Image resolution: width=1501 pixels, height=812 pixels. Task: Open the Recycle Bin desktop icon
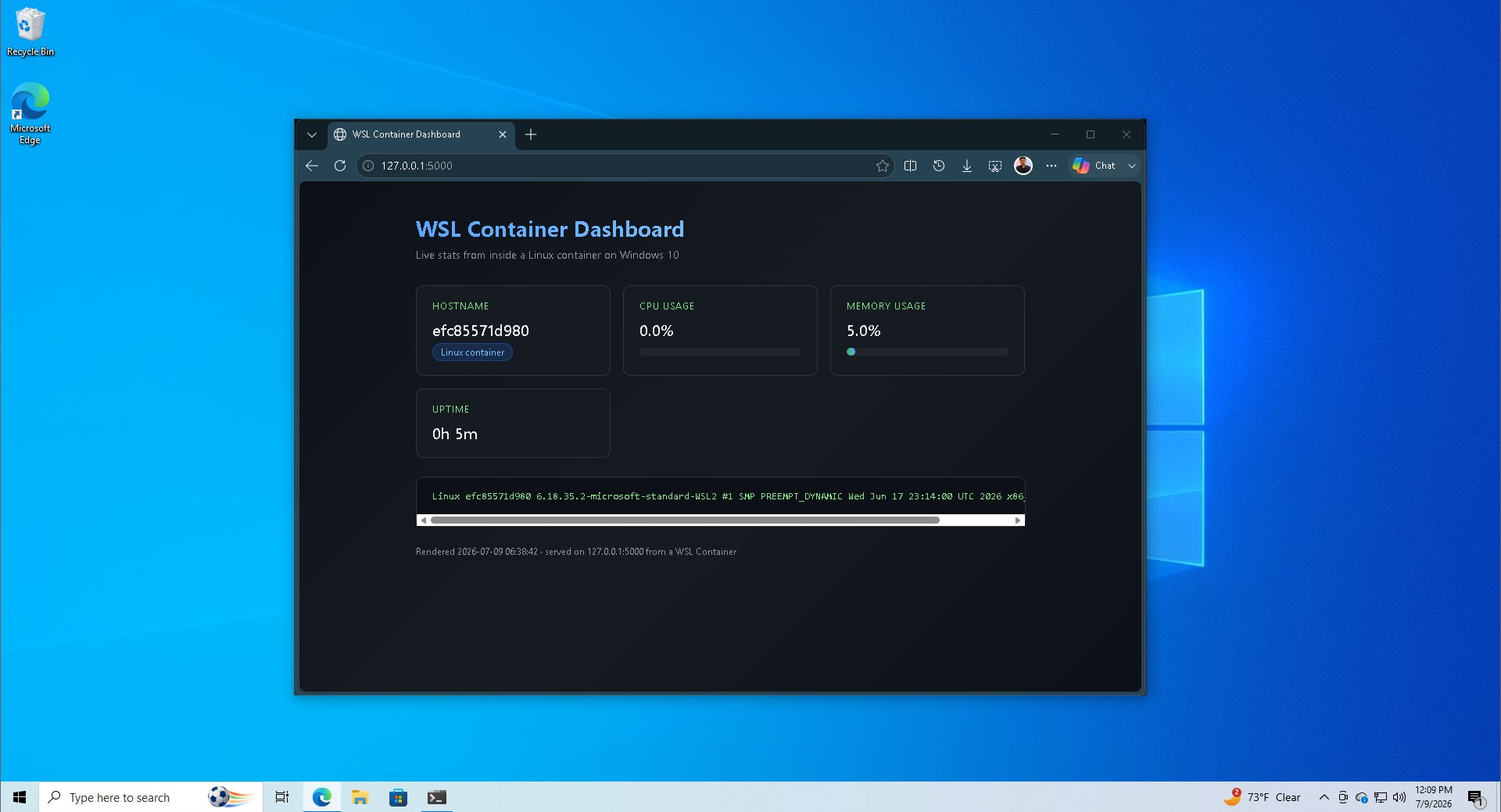(x=30, y=32)
